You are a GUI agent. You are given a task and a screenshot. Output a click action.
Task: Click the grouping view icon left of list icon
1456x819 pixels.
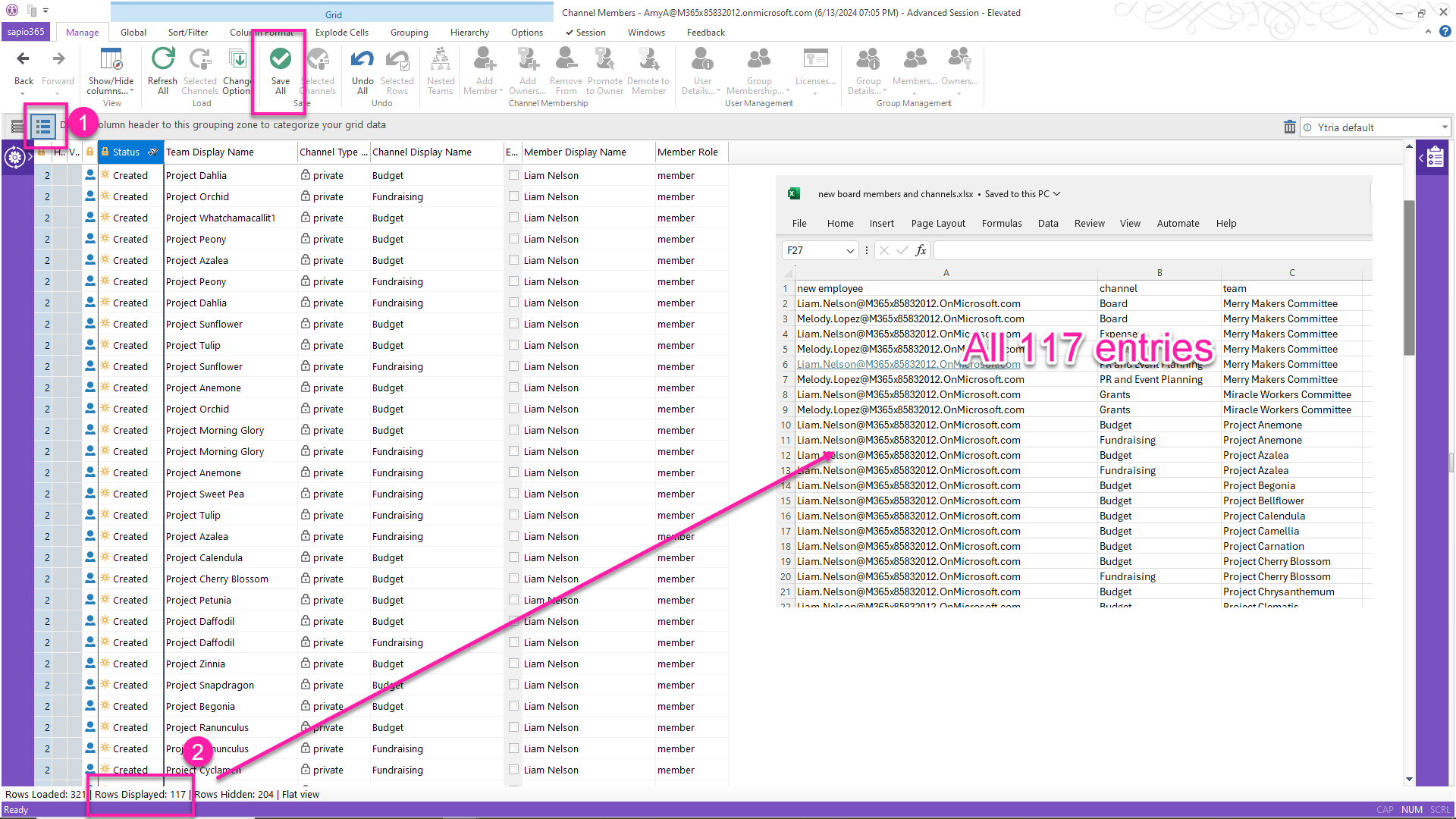[17, 127]
